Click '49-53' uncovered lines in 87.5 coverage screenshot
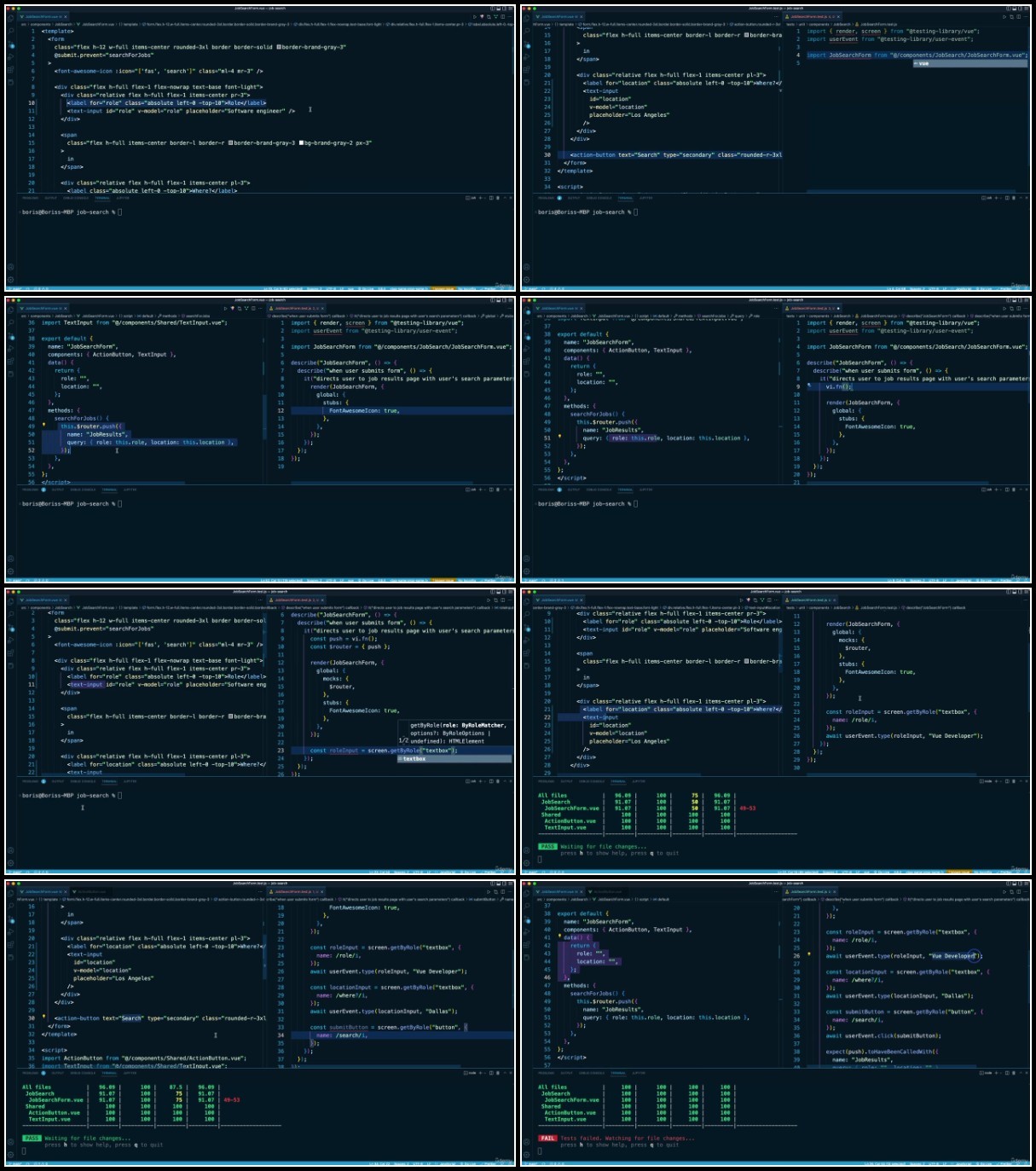 pos(231,1099)
